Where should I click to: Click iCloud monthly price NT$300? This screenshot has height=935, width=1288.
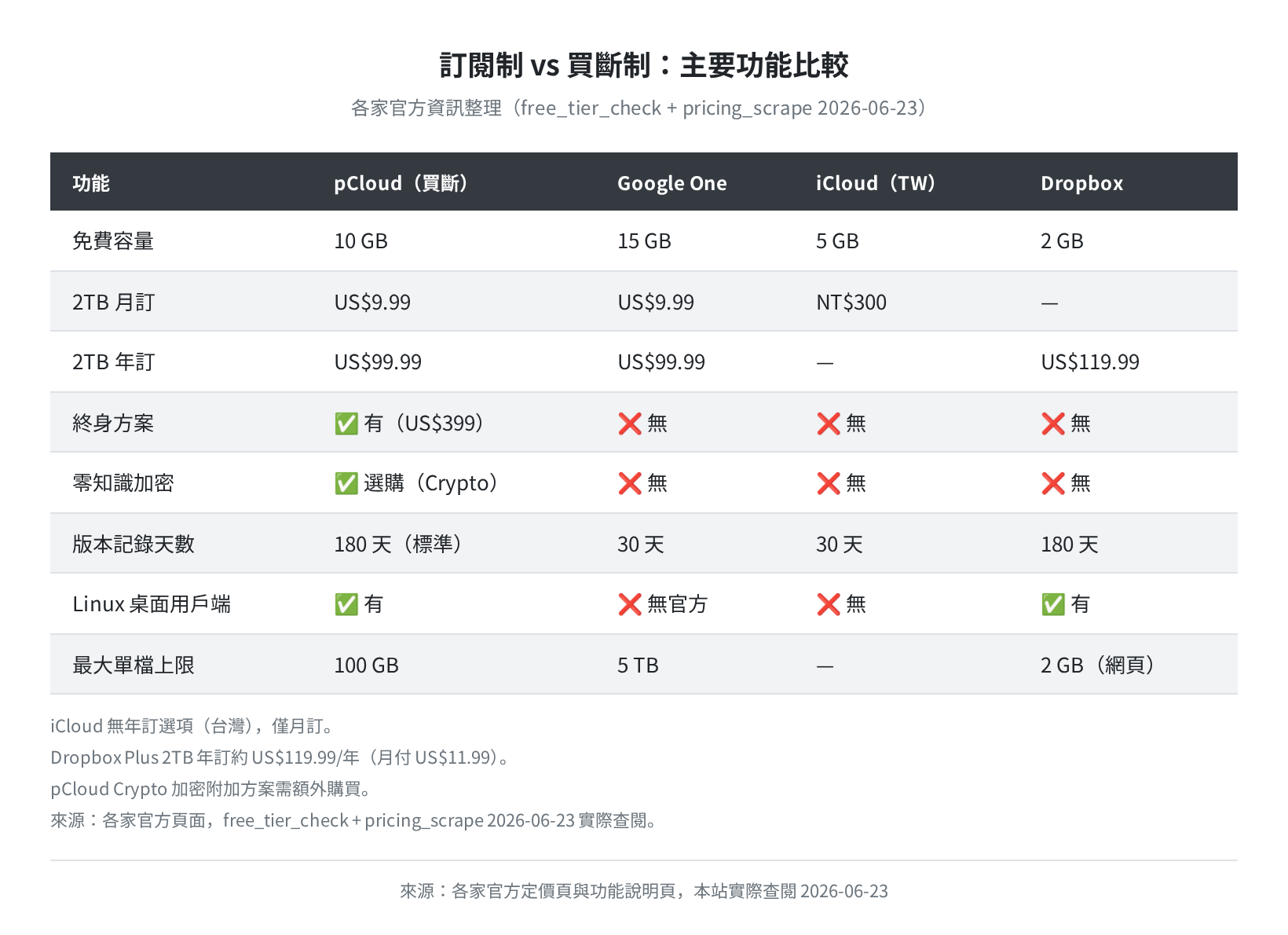(851, 302)
